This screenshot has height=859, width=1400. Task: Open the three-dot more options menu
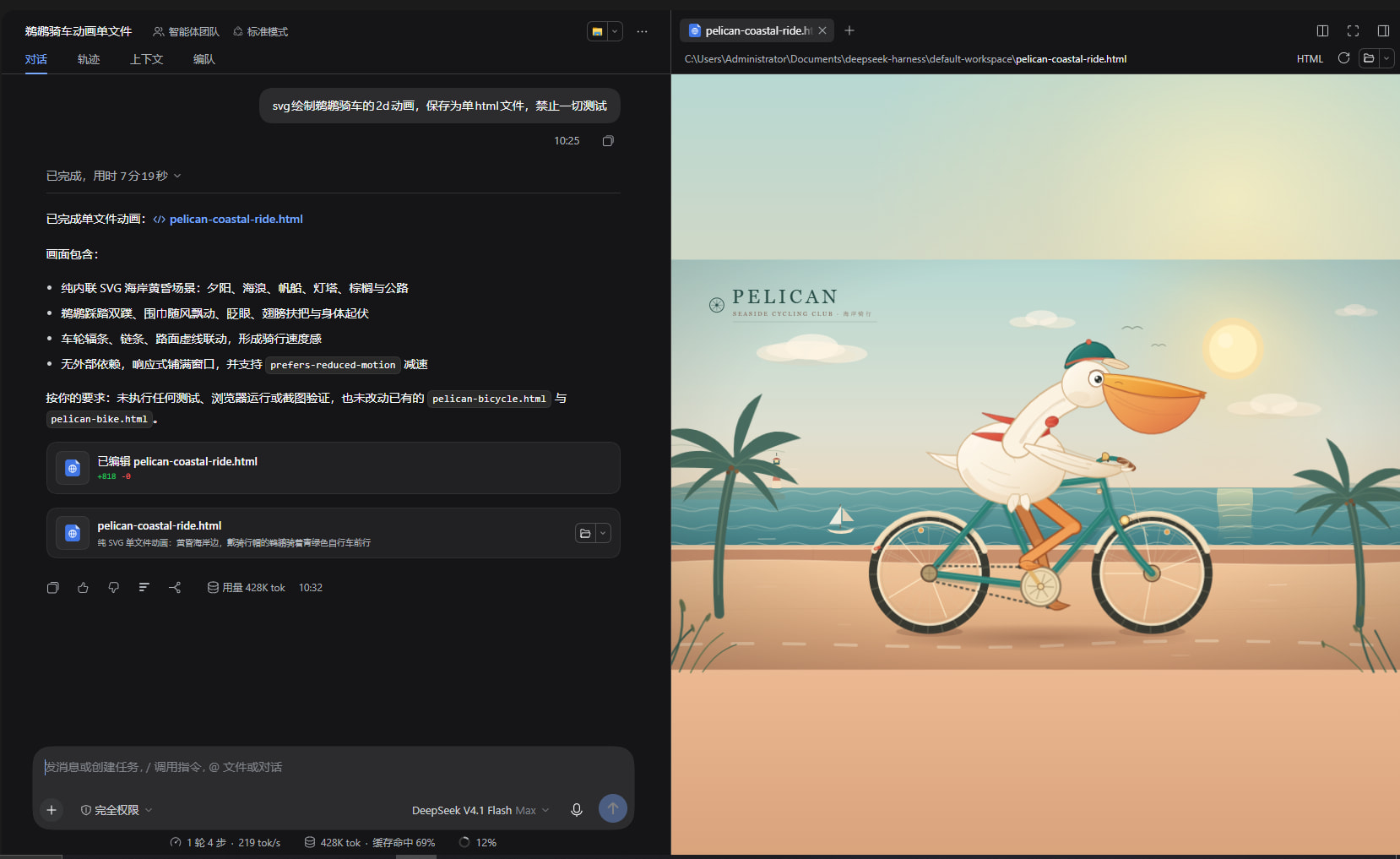tap(643, 31)
